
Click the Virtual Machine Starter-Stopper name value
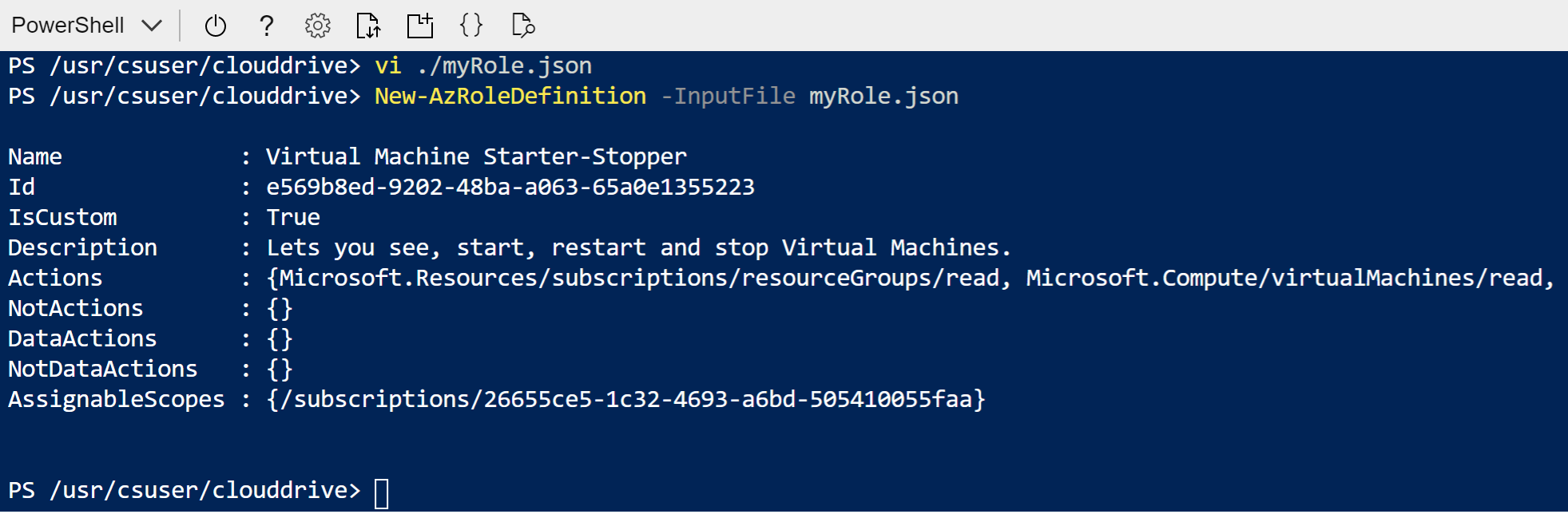point(476,157)
